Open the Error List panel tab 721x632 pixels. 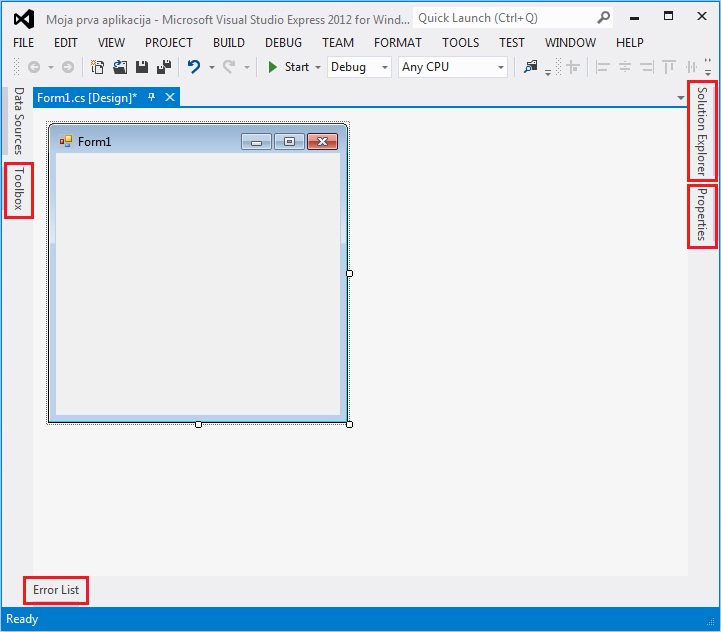click(x=56, y=590)
